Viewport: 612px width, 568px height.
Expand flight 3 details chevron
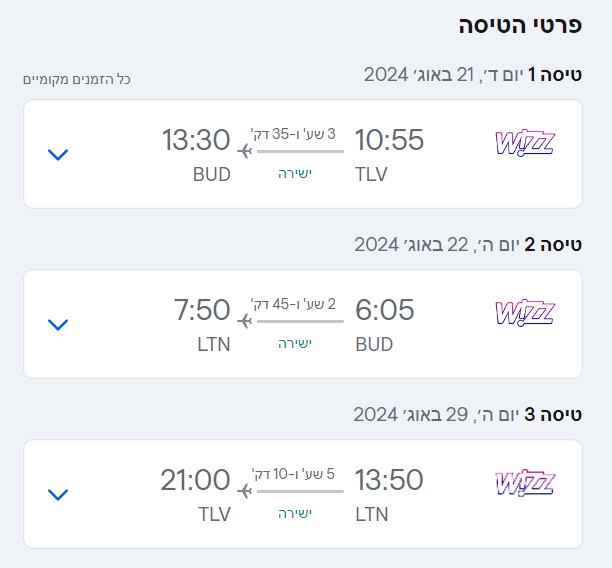tap(58, 494)
